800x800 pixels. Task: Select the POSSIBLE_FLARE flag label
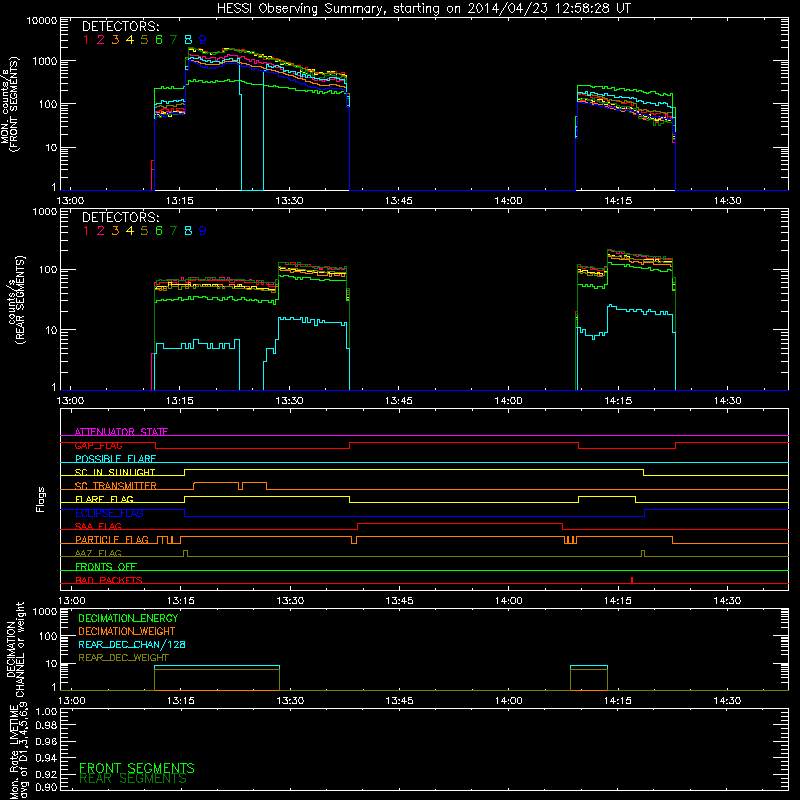tap(115, 459)
